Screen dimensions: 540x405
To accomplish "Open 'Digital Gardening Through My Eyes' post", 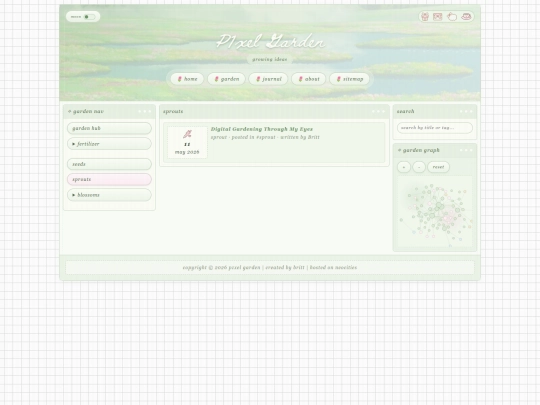I will point(262,129).
